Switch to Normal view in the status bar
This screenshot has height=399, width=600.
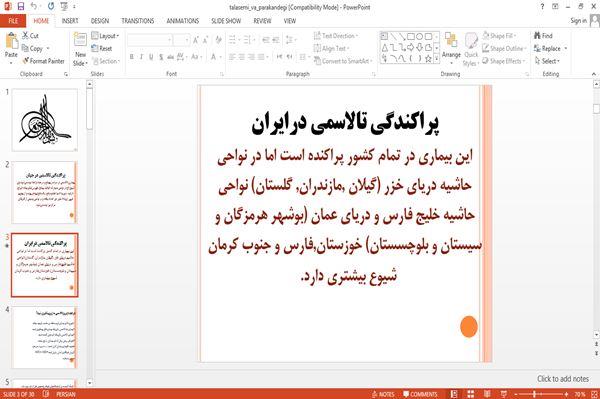(454, 394)
